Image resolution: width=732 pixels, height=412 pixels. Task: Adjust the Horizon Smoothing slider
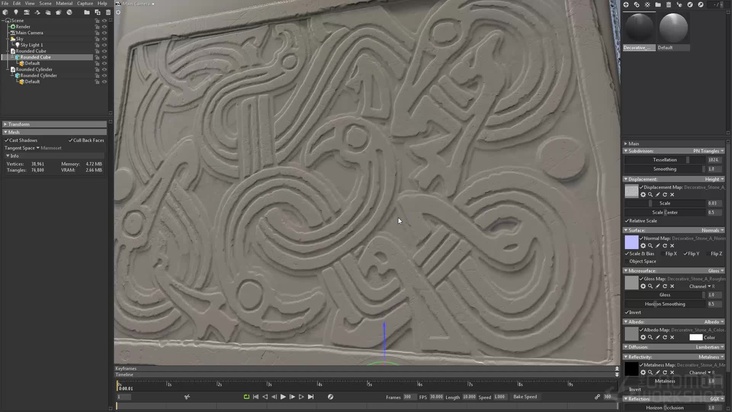(x=666, y=304)
